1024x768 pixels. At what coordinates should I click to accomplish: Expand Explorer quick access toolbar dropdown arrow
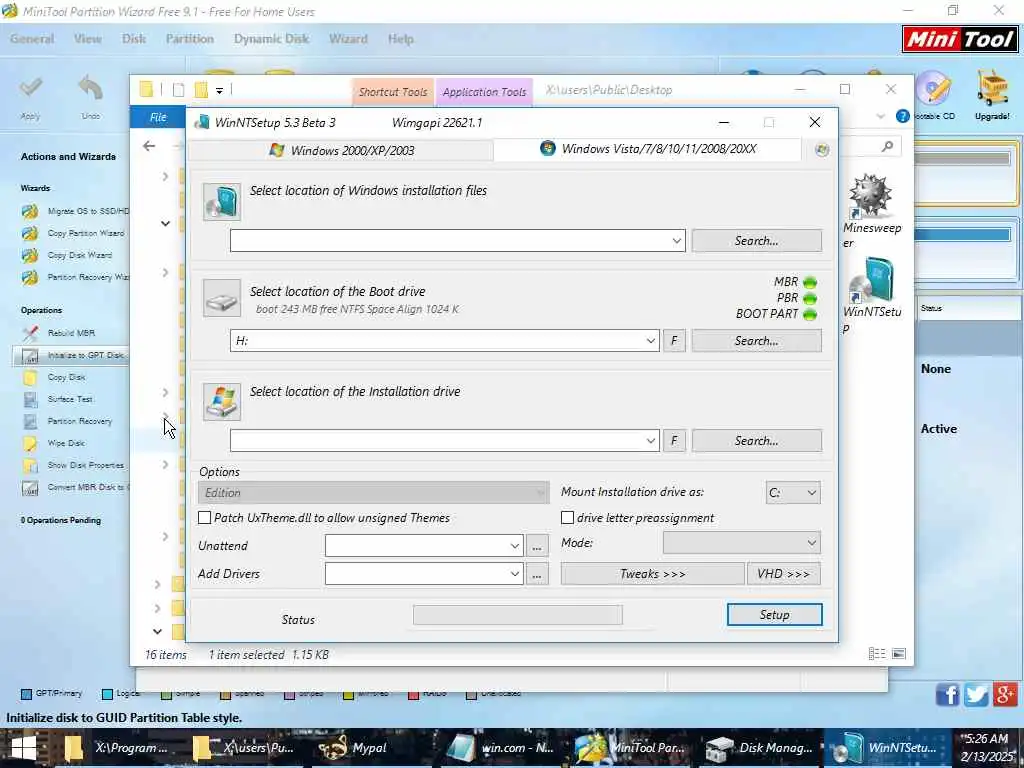(219, 90)
